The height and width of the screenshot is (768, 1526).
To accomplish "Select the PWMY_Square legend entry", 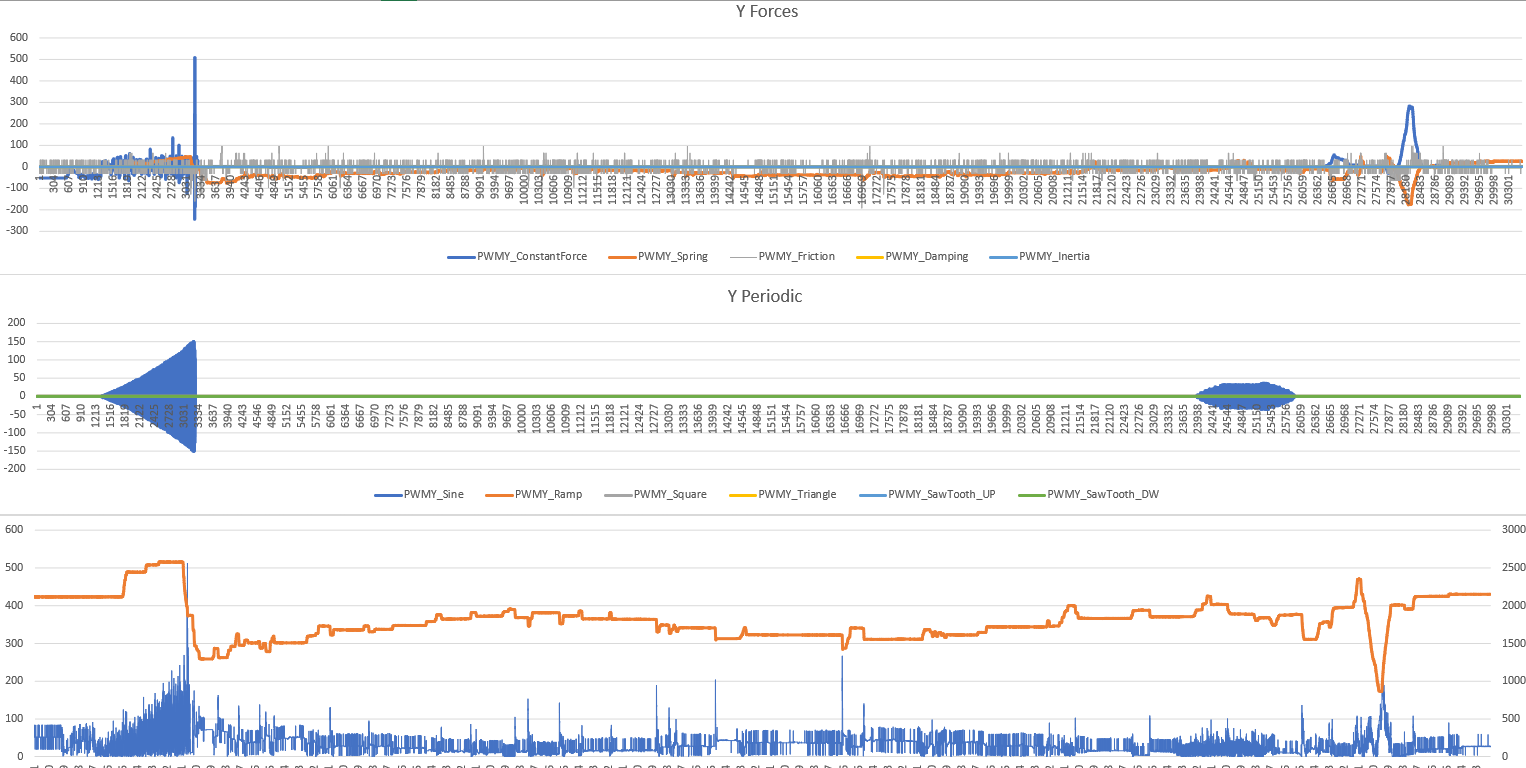I will coord(669,494).
